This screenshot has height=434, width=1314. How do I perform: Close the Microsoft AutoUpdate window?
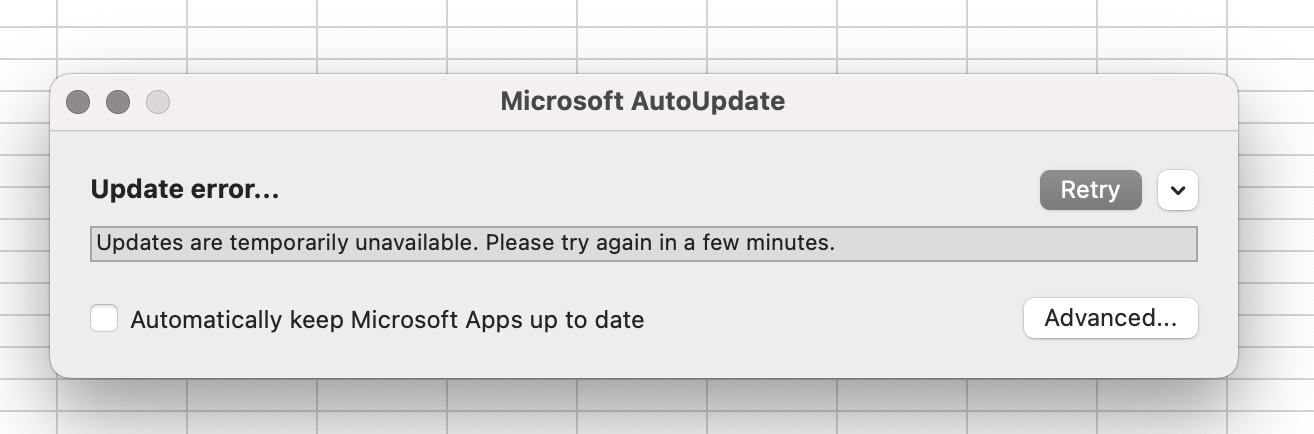[x=78, y=102]
